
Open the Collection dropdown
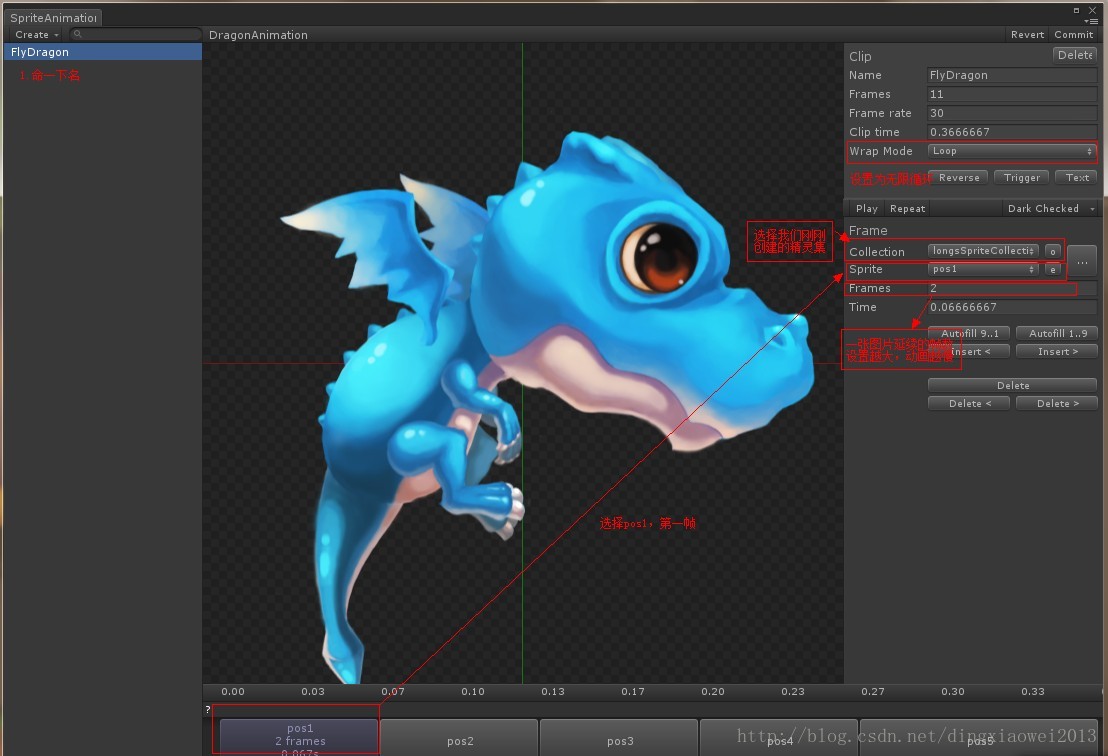click(983, 251)
